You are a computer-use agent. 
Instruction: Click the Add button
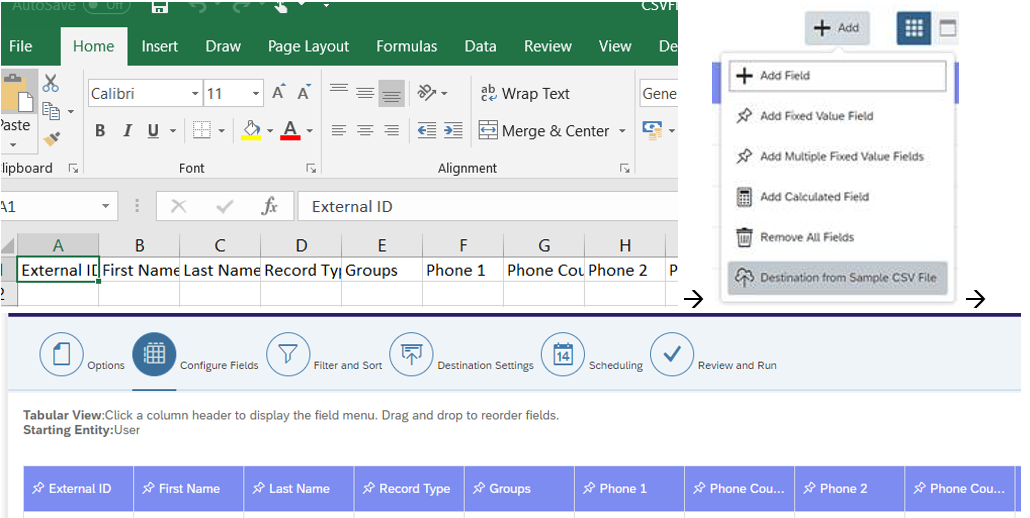coord(837,28)
